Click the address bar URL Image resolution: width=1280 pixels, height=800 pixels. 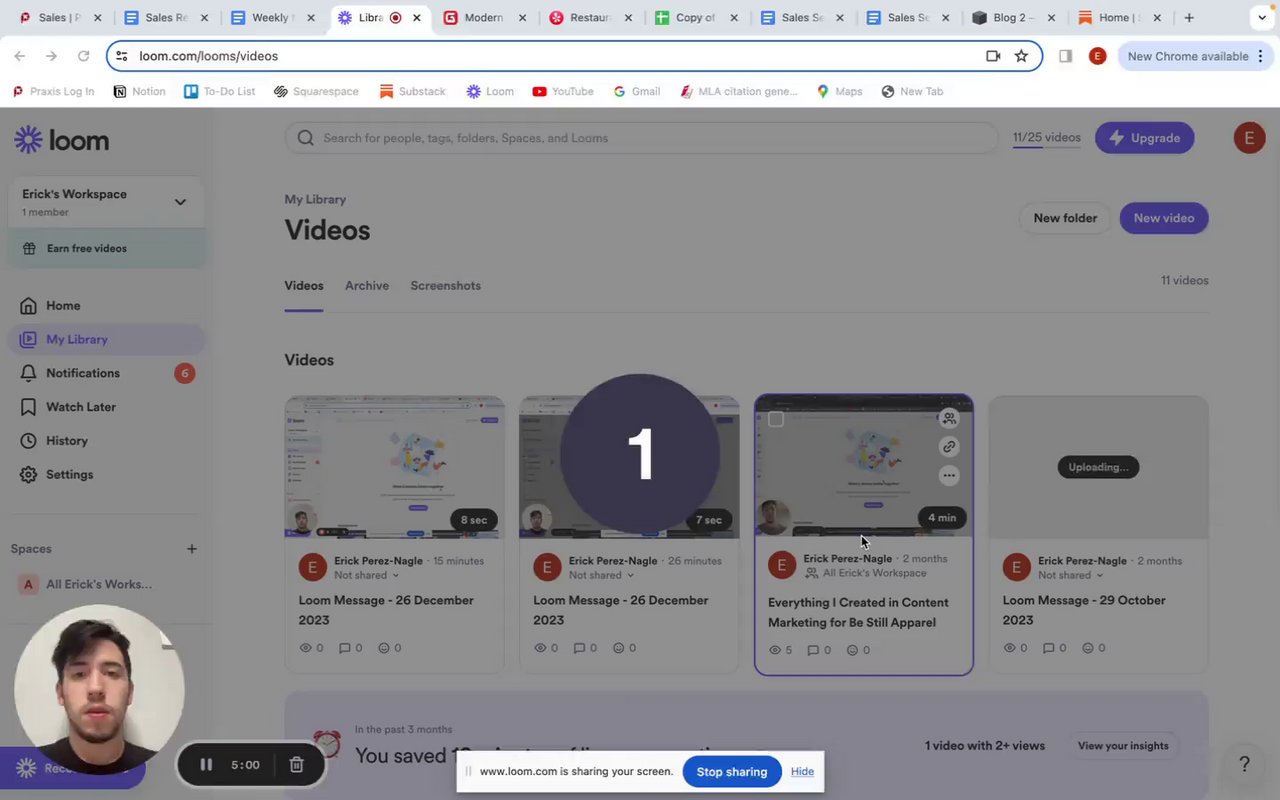pos(208,56)
